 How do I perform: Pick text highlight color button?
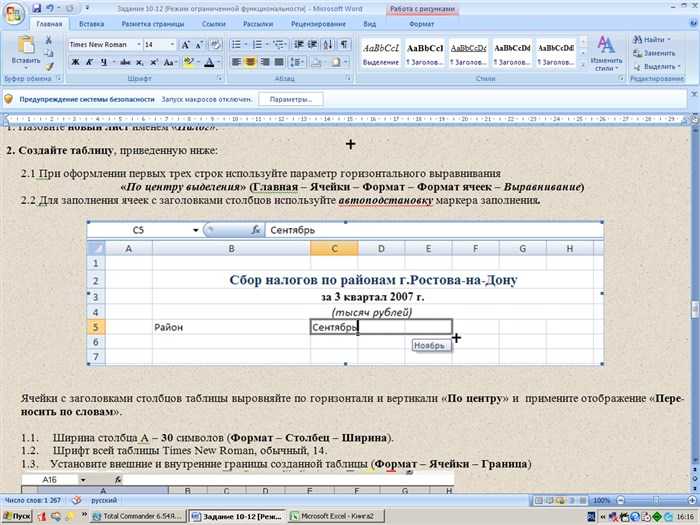tap(188, 62)
